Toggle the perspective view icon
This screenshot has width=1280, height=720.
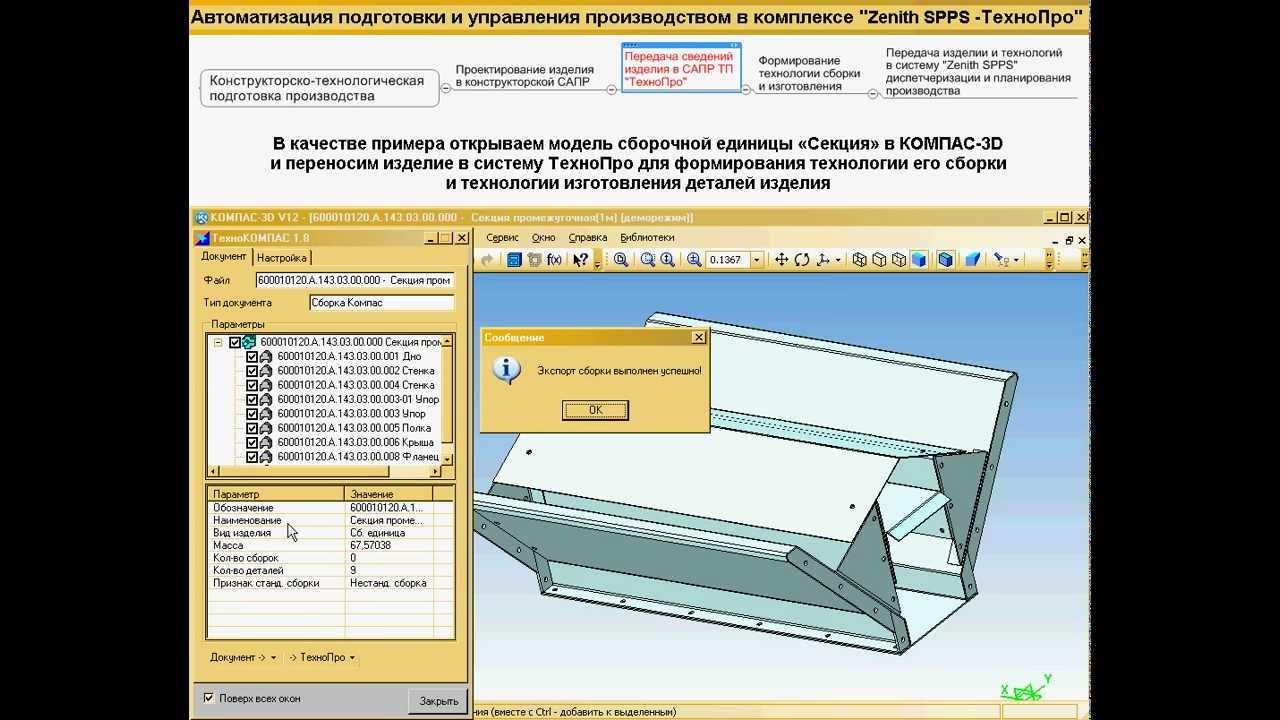click(973, 260)
